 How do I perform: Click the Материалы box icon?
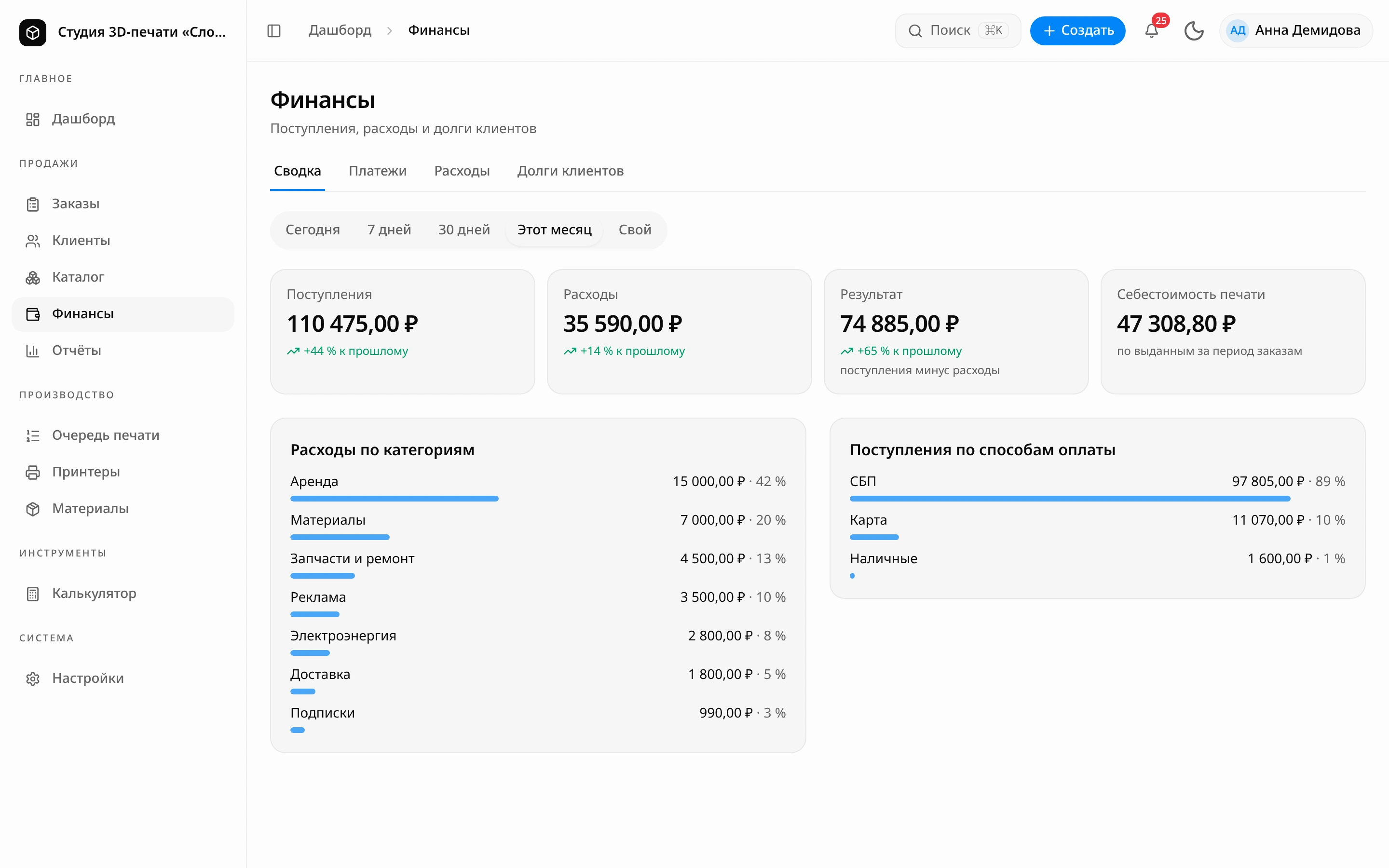33,509
